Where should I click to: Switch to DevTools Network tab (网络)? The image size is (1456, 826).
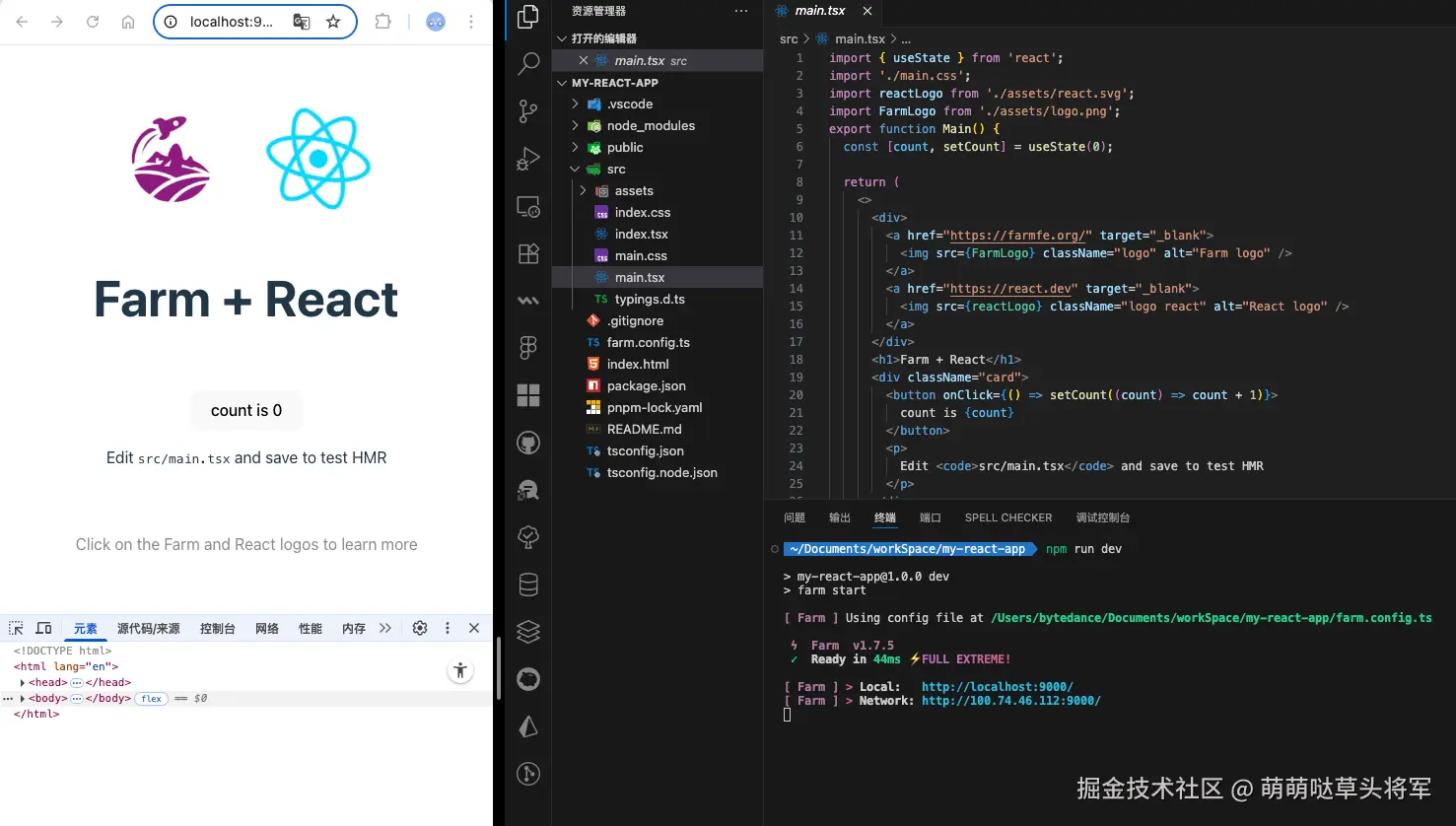pos(267,628)
